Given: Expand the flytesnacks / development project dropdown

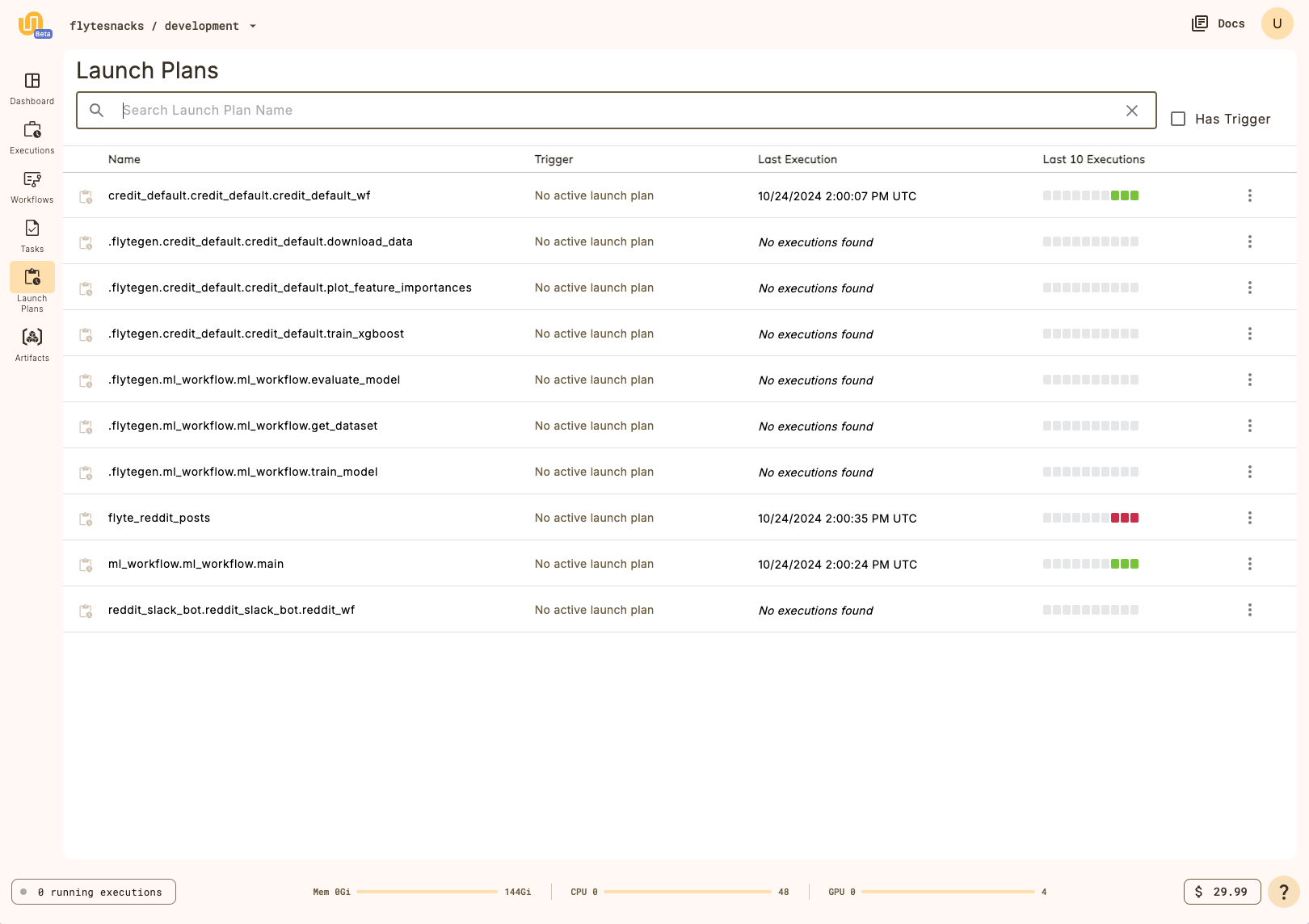Looking at the screenshot, I should click(x=252, y=26).
